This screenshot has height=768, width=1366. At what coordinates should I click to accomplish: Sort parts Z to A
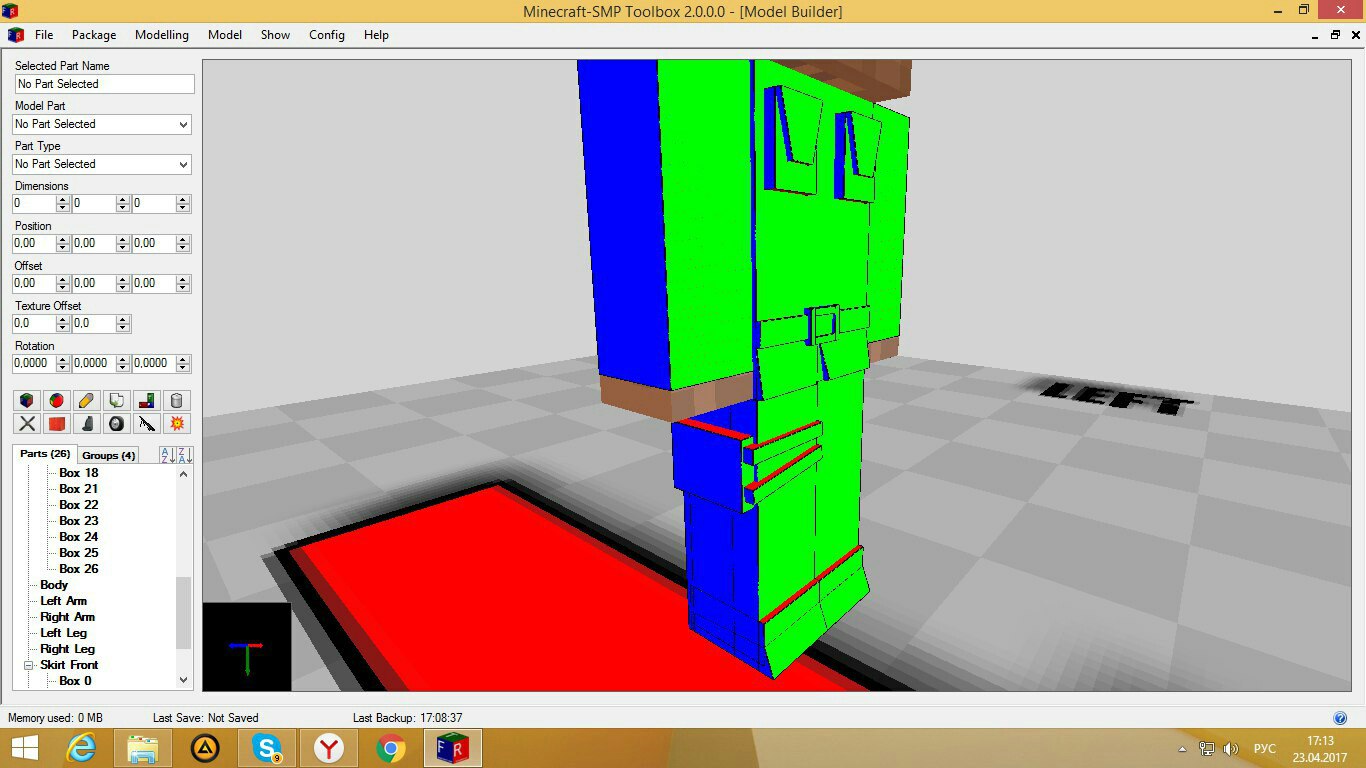[x=184, y=454]
